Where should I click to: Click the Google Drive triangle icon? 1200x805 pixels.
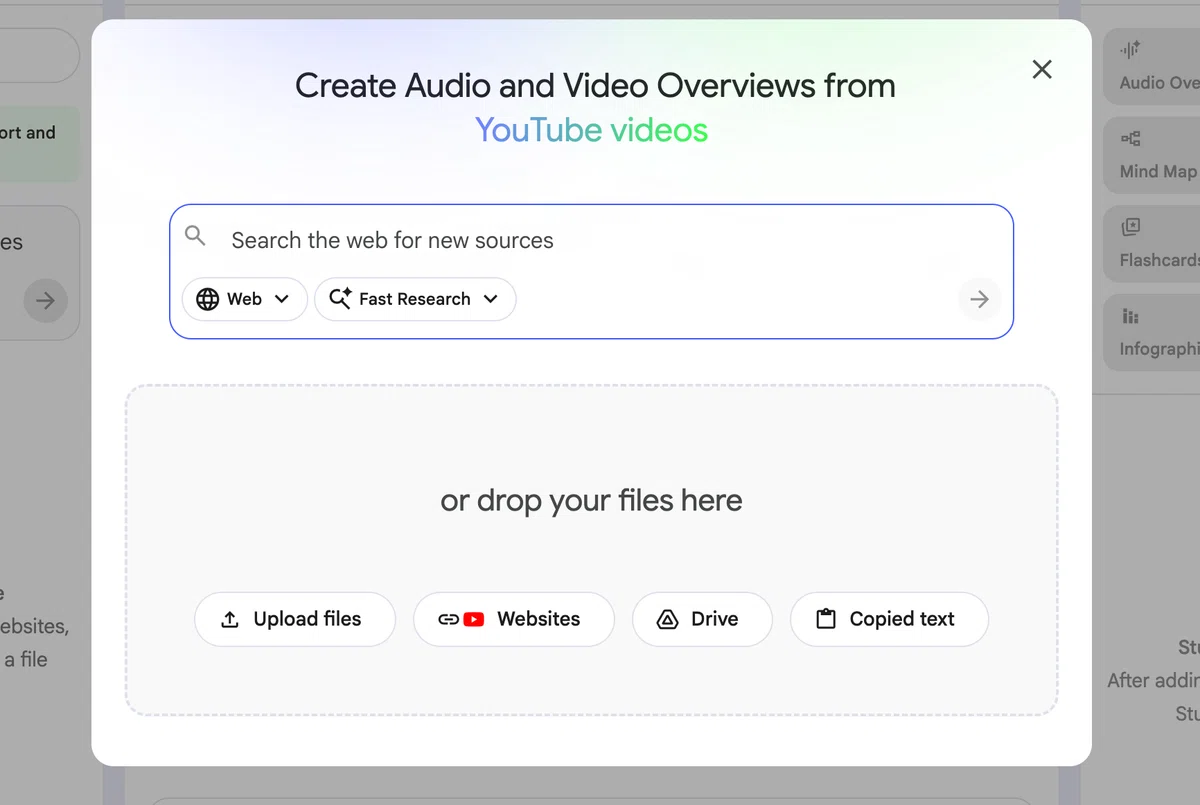pos(668,620)
